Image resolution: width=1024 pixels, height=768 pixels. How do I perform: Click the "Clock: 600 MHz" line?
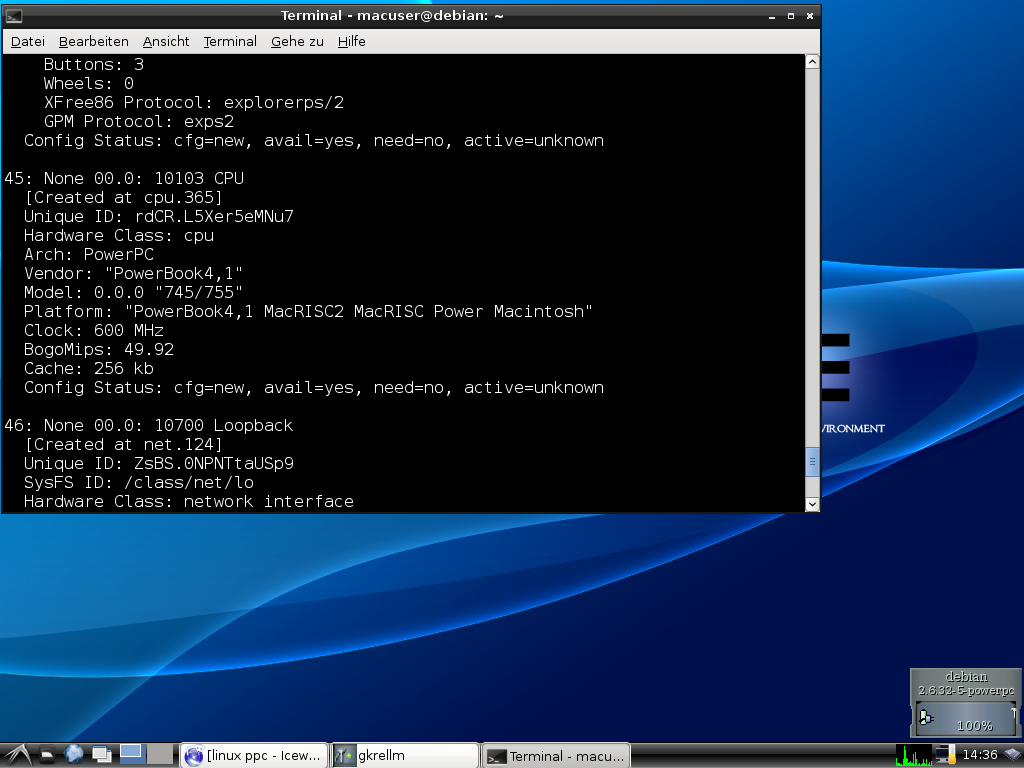click(x=93, y=330)
